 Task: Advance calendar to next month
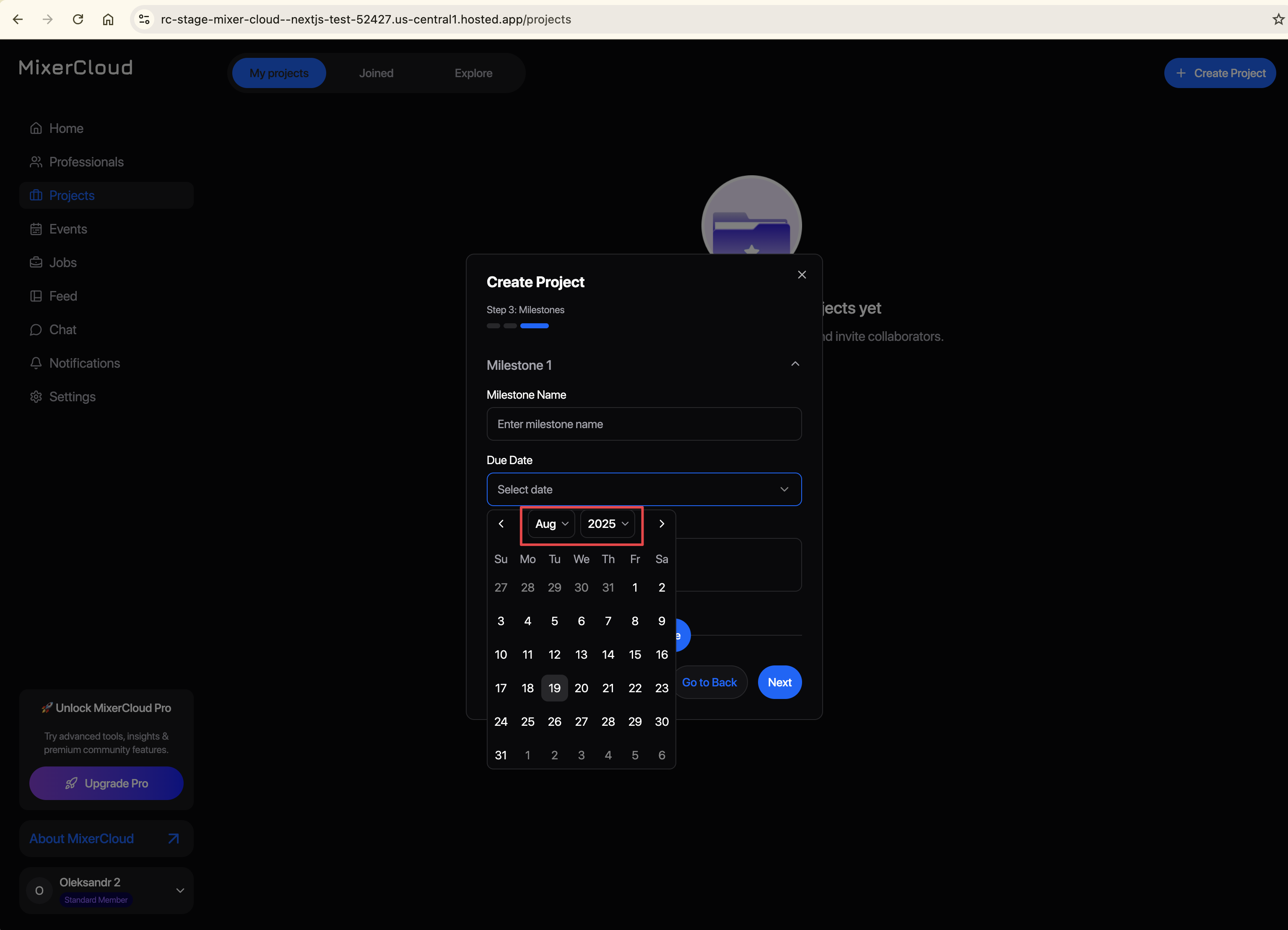pos(661,523)
